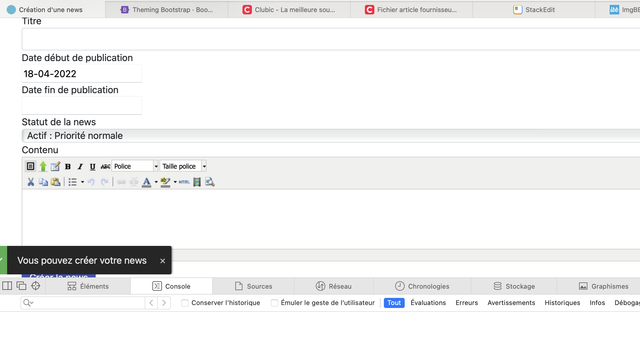640x364 pixels.
Task: Expand the bullet list style arrow
Action: (82, 182)
